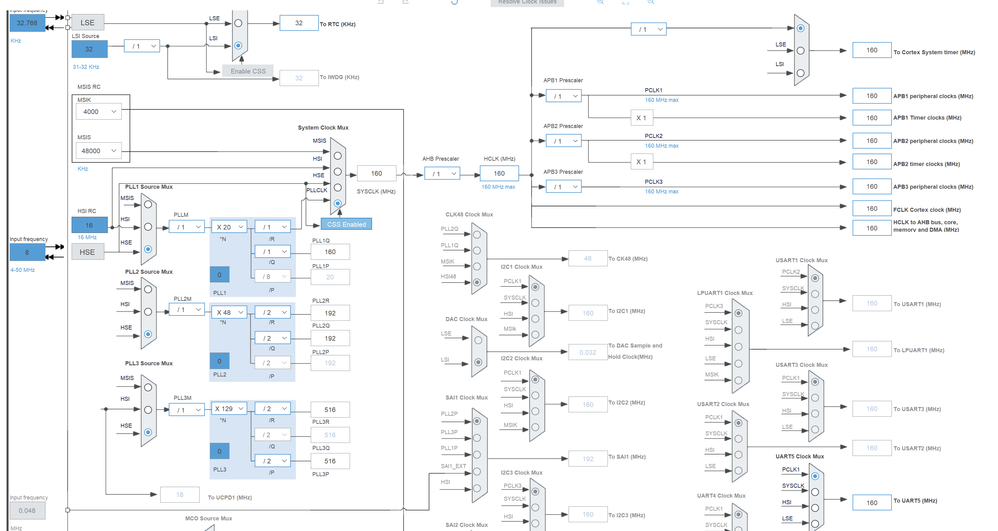Select PLL3P in the SAI1 Clock Mux
The width and height of the screenshot is (998, 531).
pyautogui.click(x=476, y=438)
